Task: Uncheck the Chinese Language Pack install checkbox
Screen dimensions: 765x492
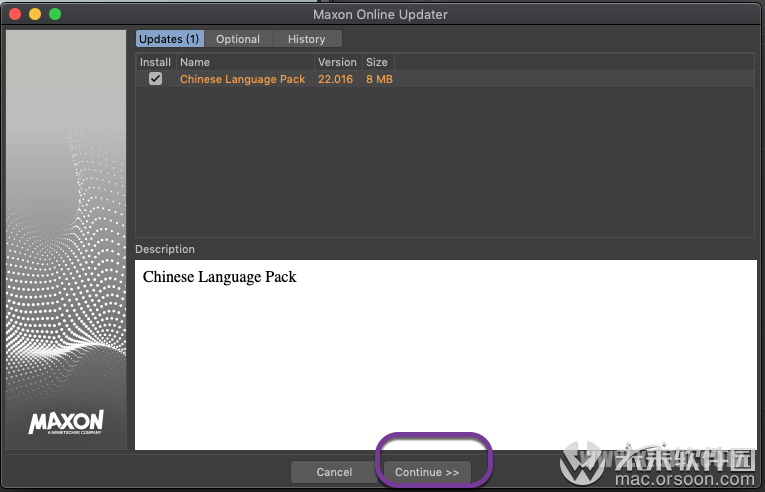Action: (x=155, y=79)
